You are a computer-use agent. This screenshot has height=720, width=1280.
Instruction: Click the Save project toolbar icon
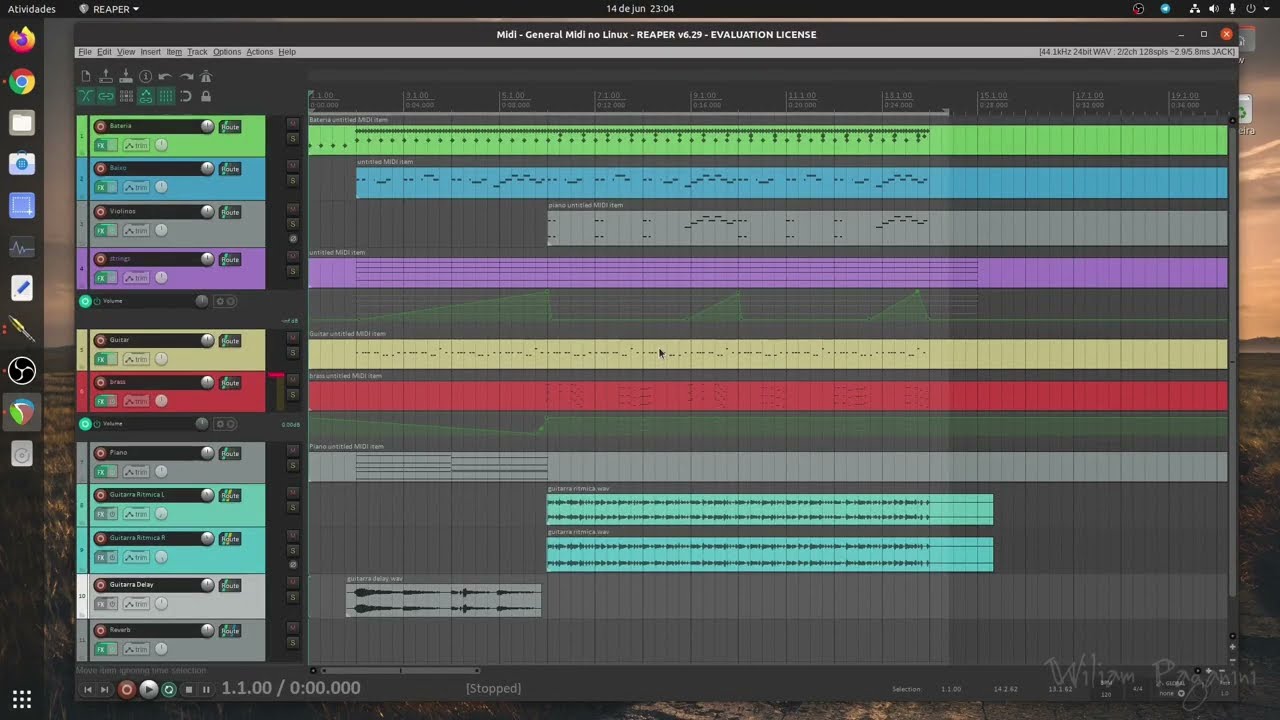click(126, 76)
